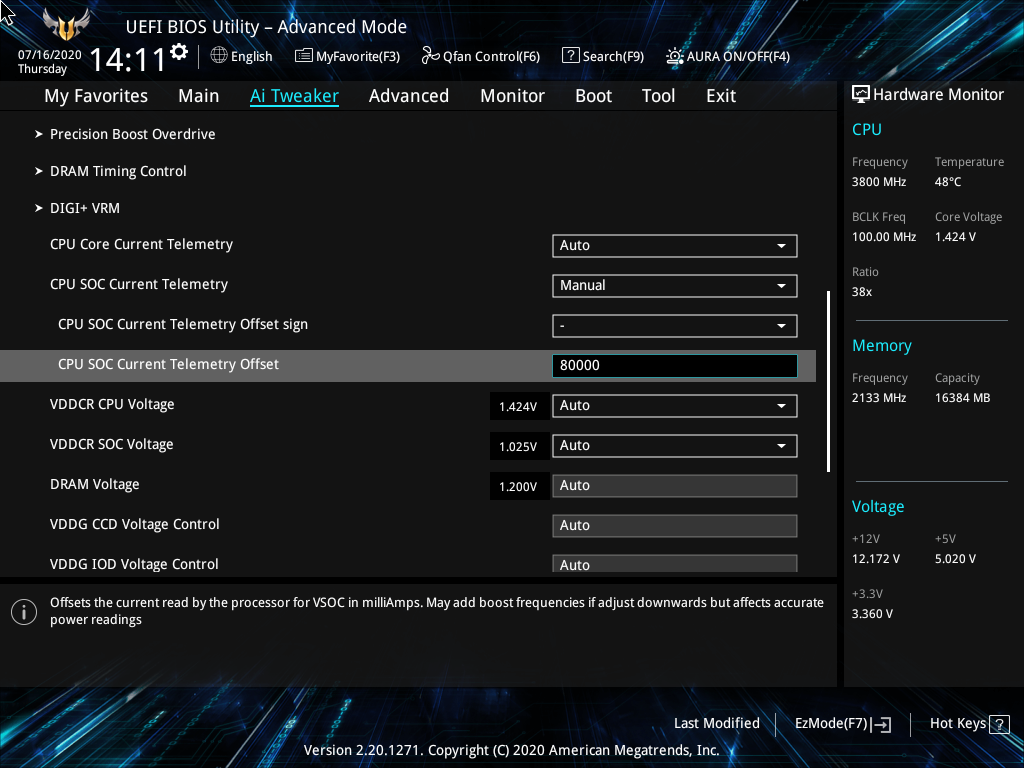The width and height of the screenshot is (1024, 768).
Task: Open MyFavorite(F3) from the top bar
Action: coord(347,56)
